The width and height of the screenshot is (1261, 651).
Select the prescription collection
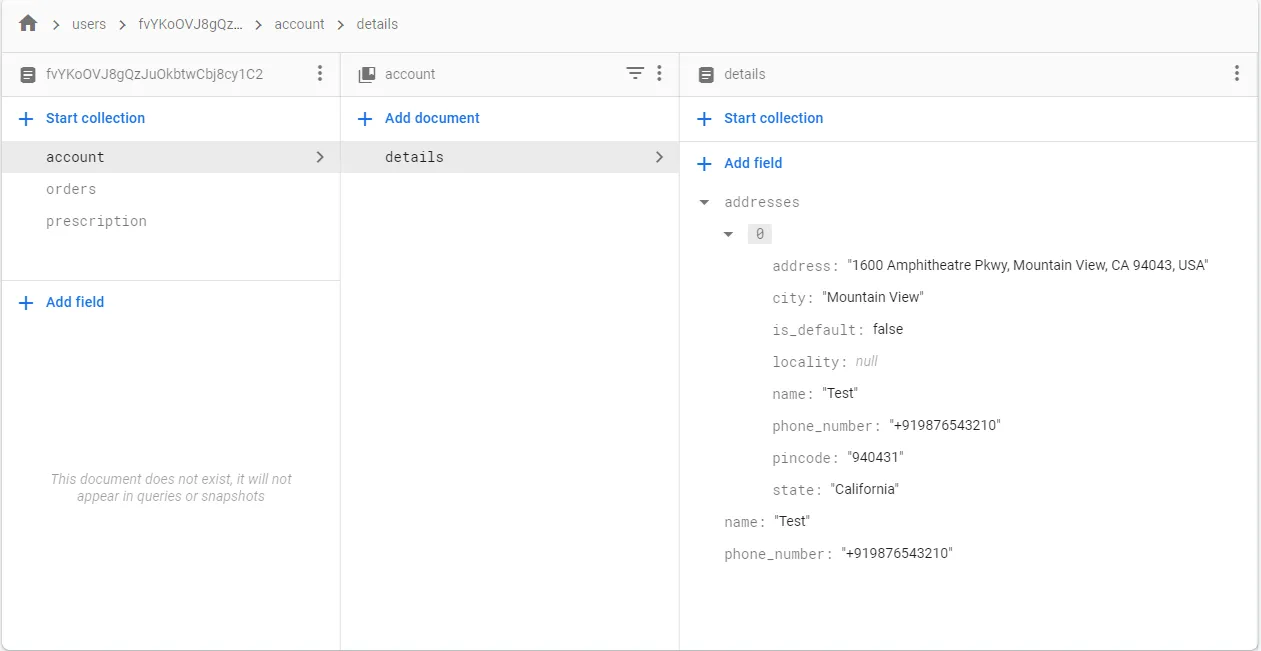coord(96,221)
